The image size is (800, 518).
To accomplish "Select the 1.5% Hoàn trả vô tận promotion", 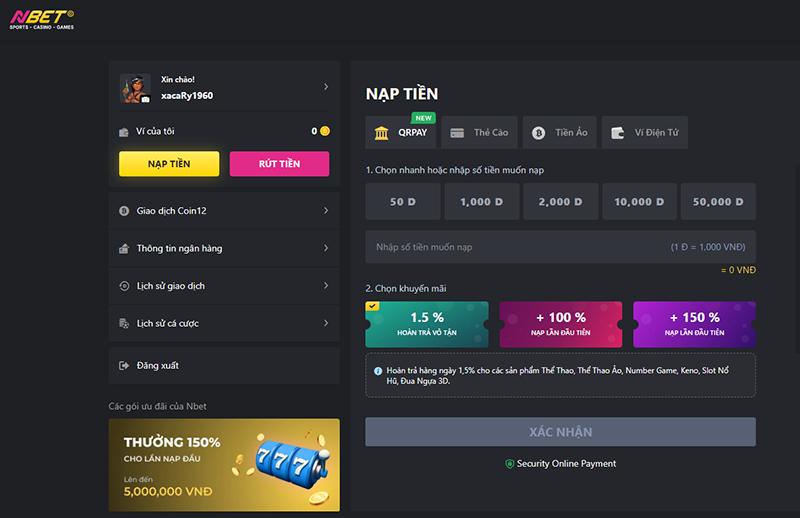I will 427,324.
